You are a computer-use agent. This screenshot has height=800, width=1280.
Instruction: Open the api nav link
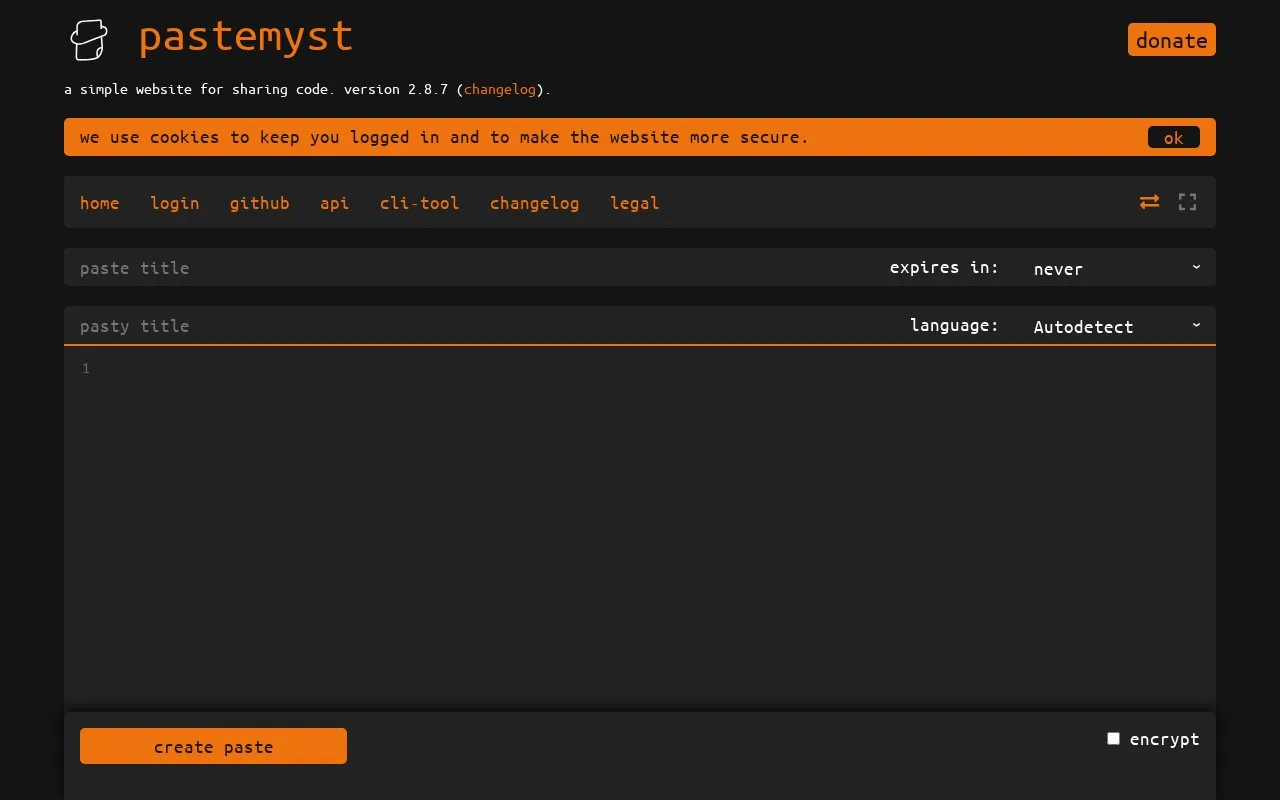(335, 203)
